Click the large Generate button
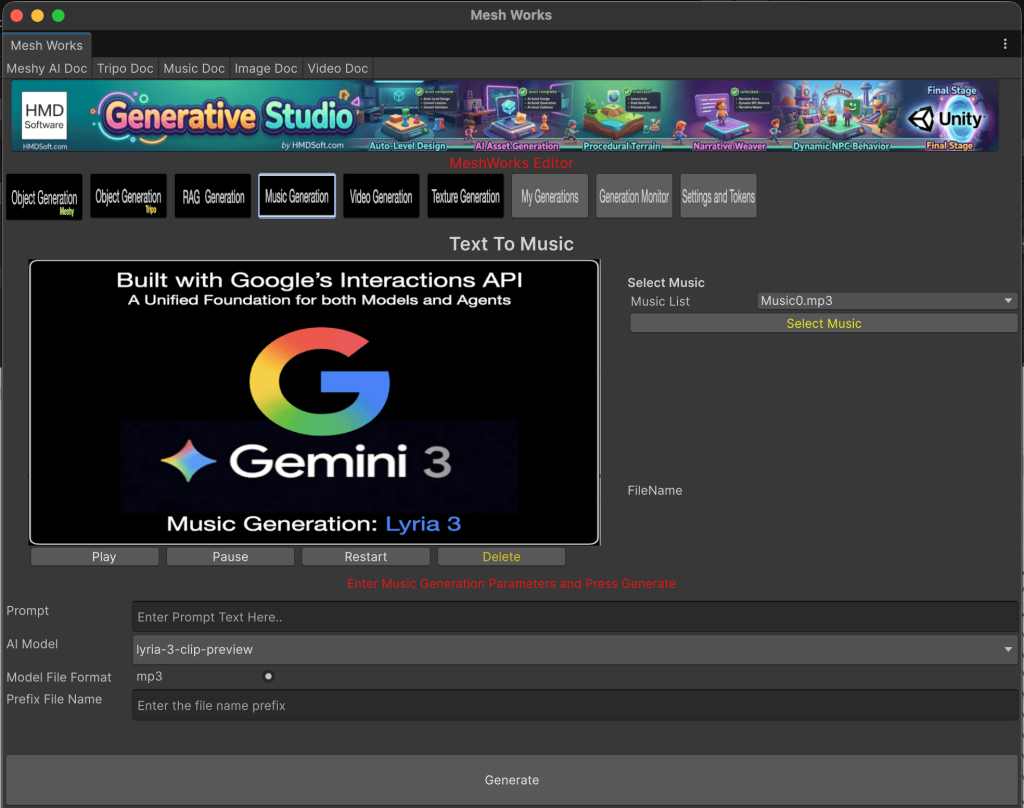The height and width of the screenshot is (808, 1024). pyautogui.click(x=511, y=780)
